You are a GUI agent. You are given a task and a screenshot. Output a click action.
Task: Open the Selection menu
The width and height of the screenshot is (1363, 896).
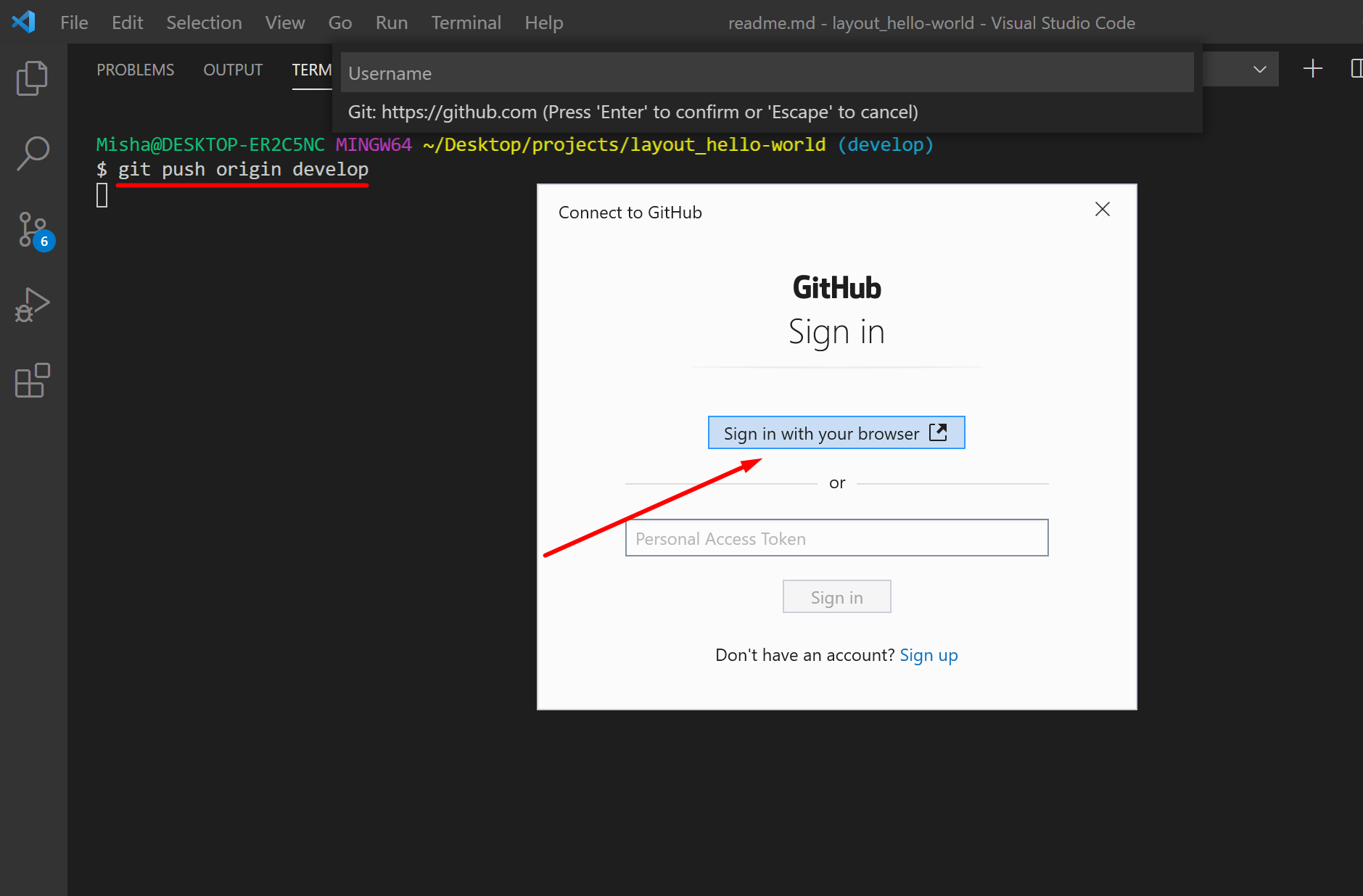point(204,22)
